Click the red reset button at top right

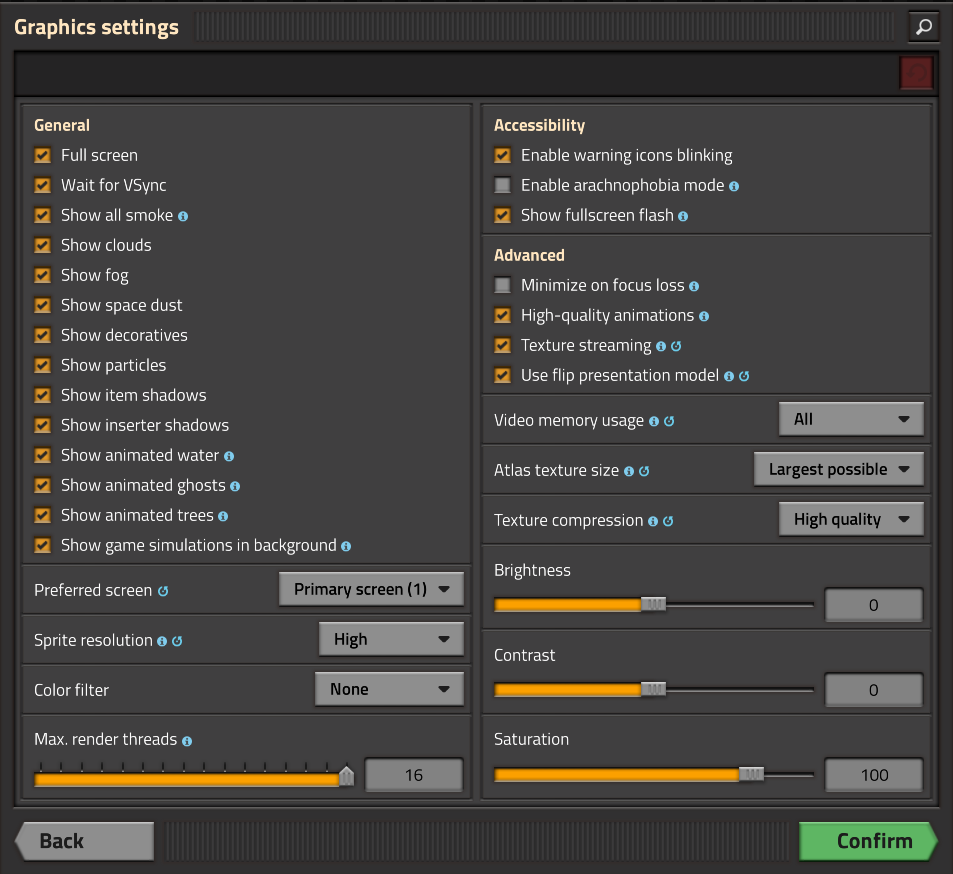coord(915,73)
